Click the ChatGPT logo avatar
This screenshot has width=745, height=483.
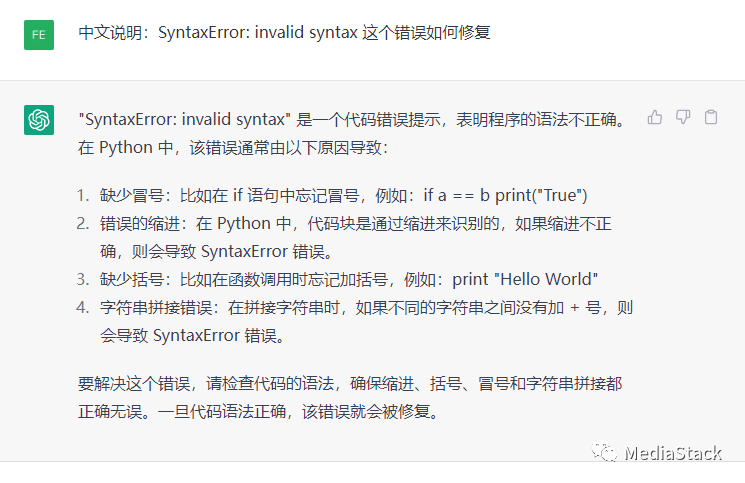[x=39, y=120]
